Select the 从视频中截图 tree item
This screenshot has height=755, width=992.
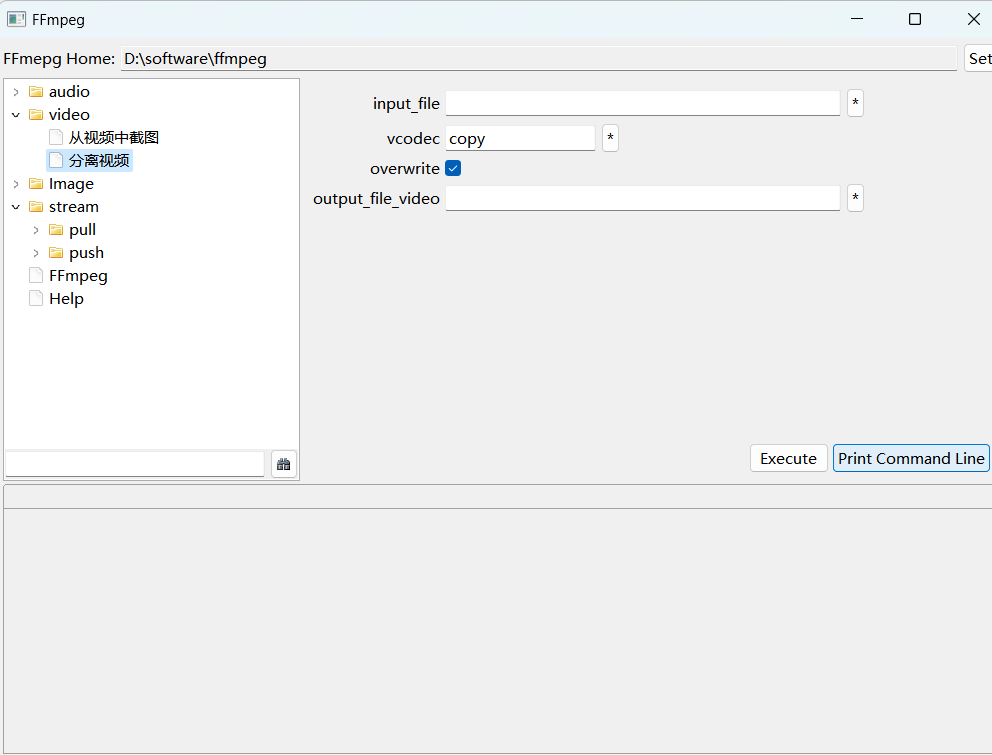pyautogui.click(x=114, y=137)
